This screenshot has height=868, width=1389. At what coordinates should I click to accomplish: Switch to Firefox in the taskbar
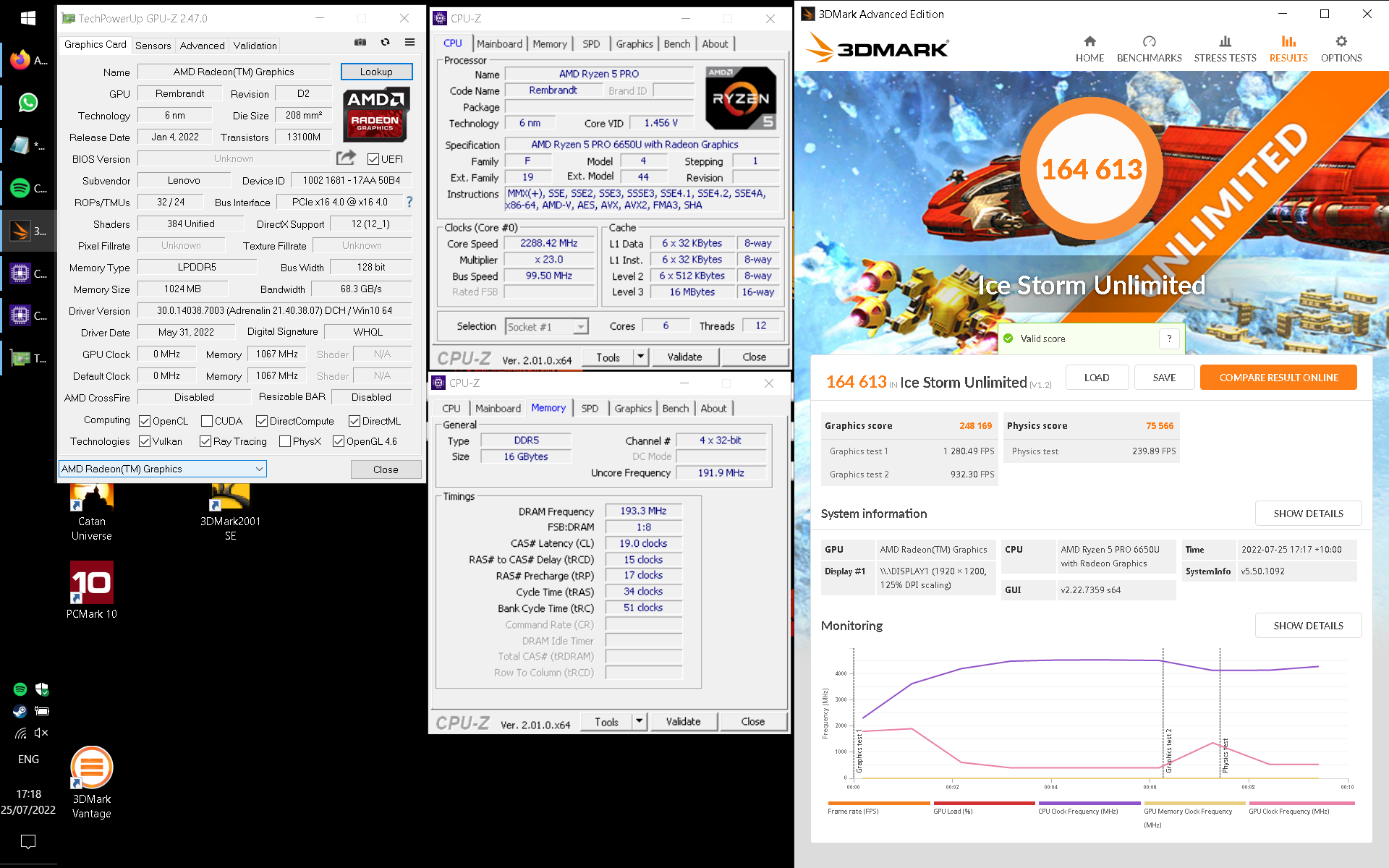pos(28,60)
